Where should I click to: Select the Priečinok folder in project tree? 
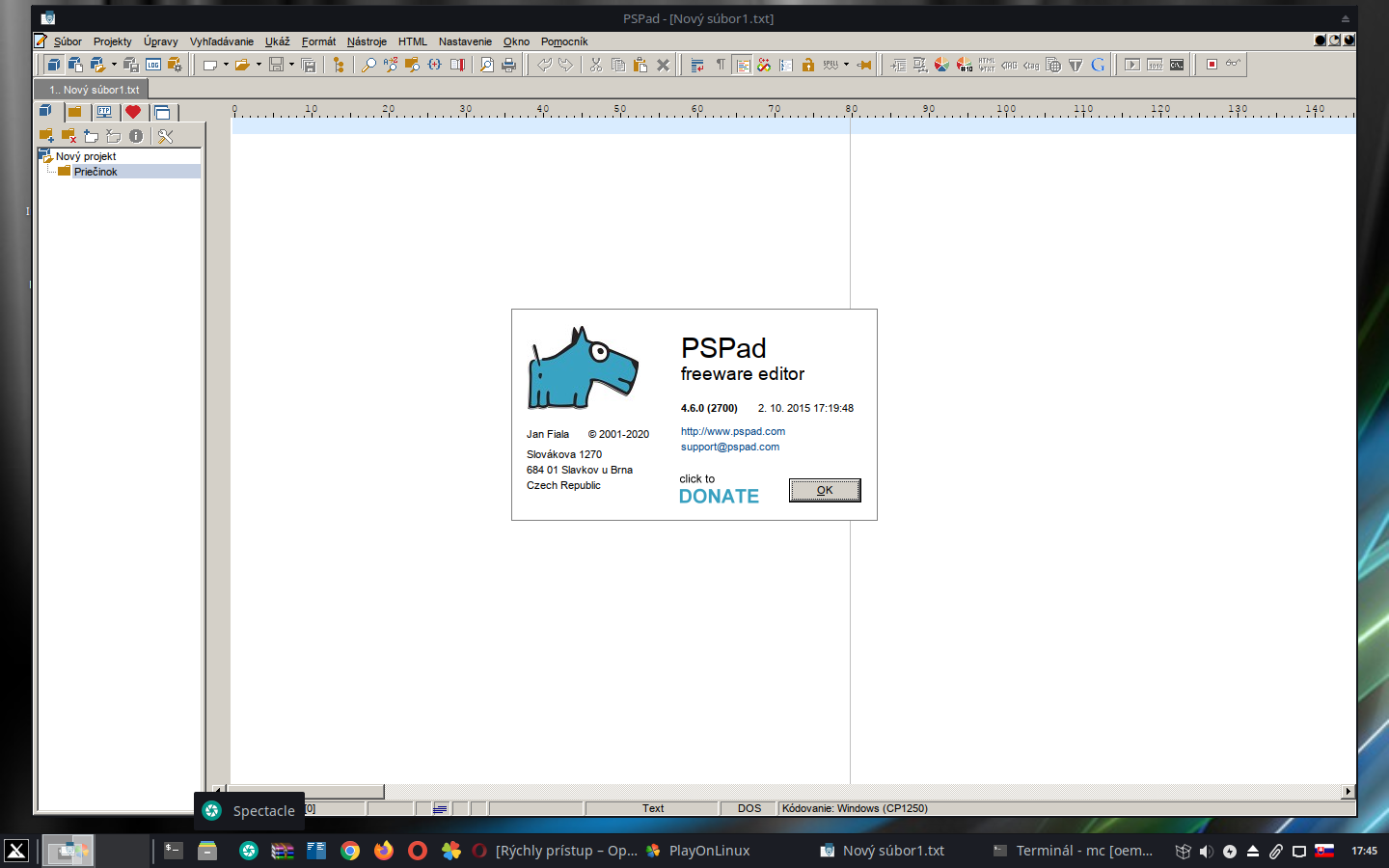95,172
